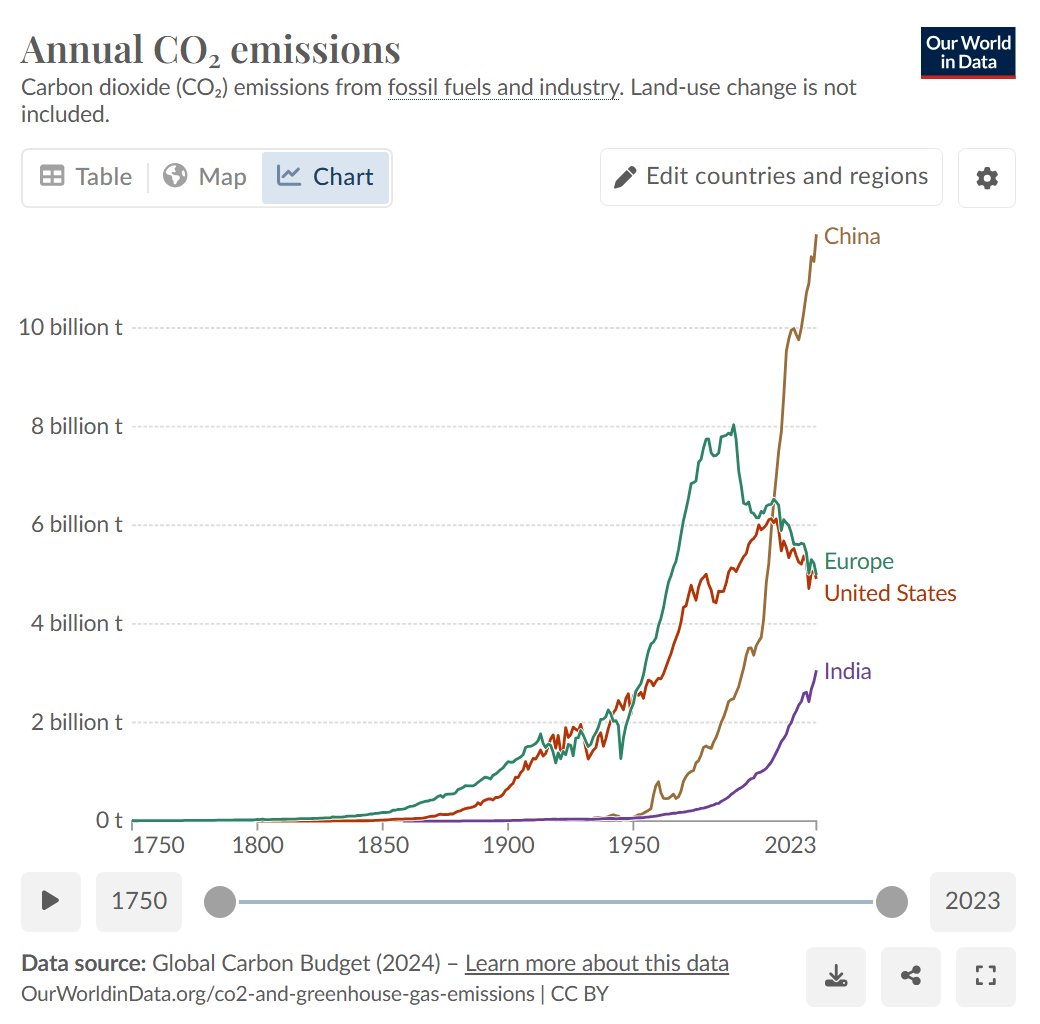Select the India line label
The image size is (1040, 1024).
(x=847, y=671)
